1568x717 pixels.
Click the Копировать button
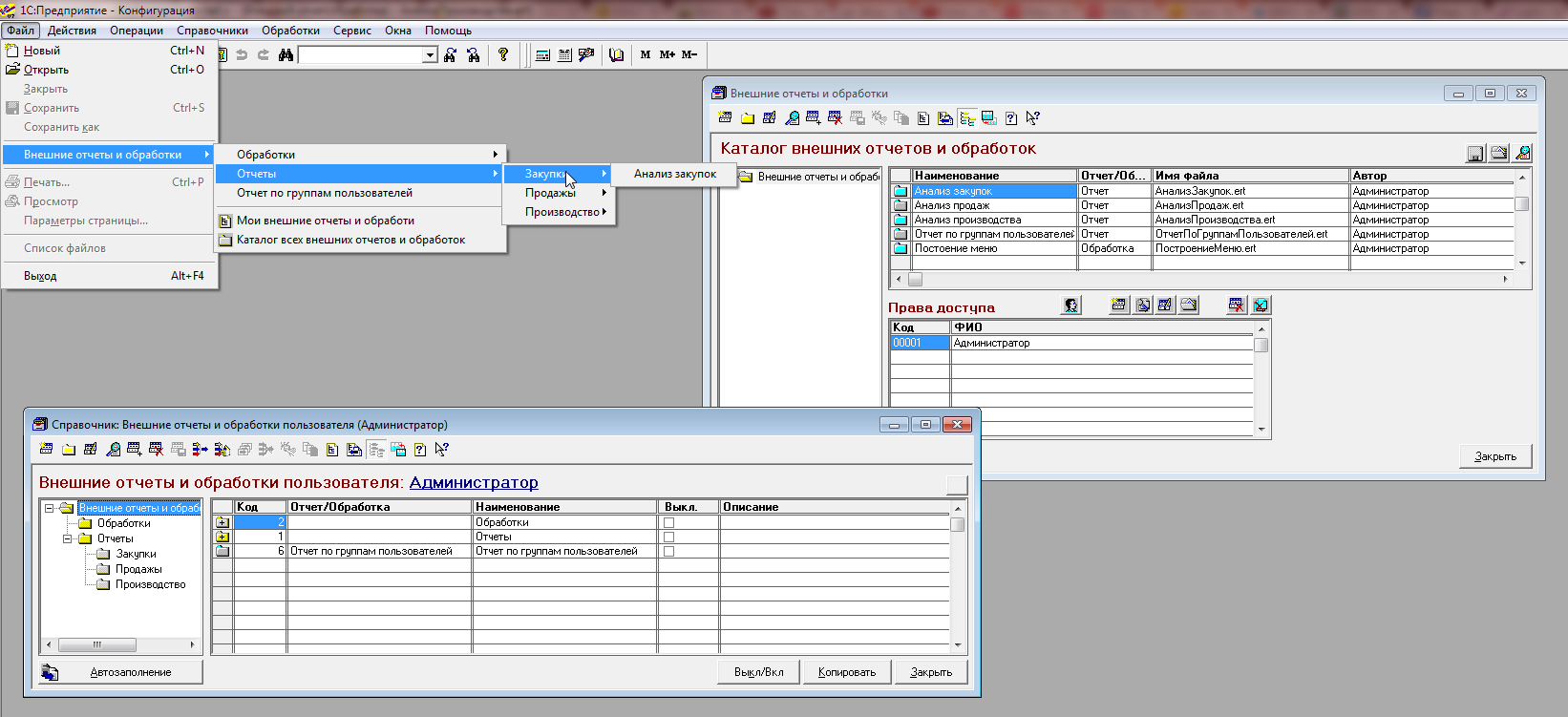pos(847,672)
